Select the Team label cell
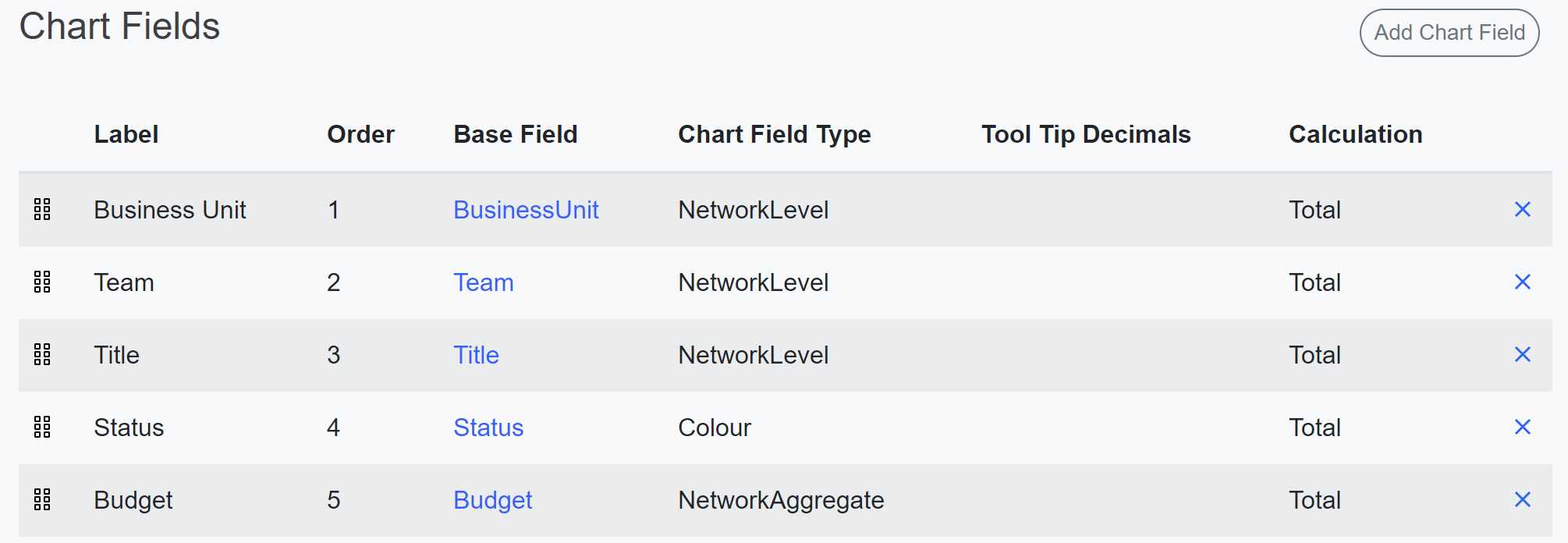This screenshot has width=1568, height=543. pos(124,282)
